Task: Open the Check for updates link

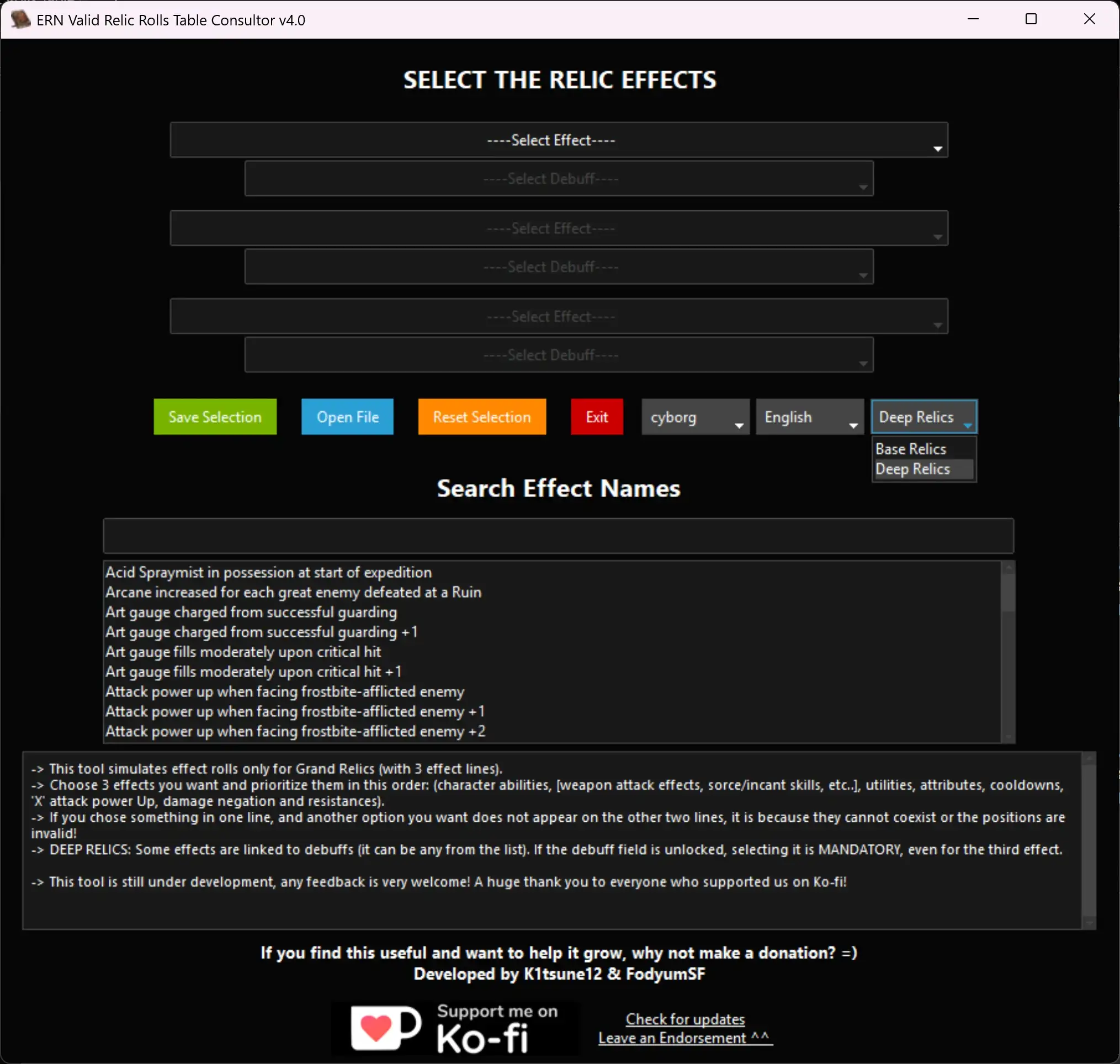Action: [685, 1019]
